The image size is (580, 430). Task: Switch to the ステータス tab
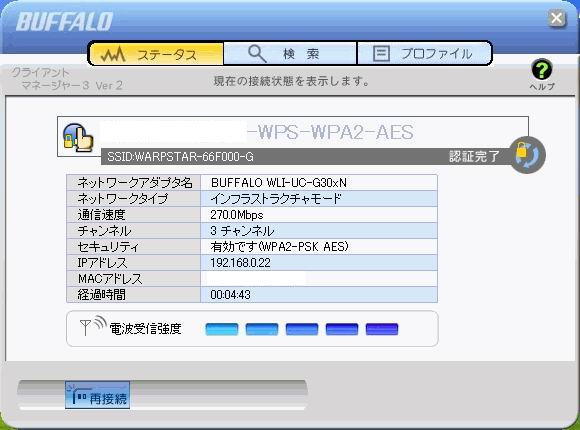tap(156, 54)
